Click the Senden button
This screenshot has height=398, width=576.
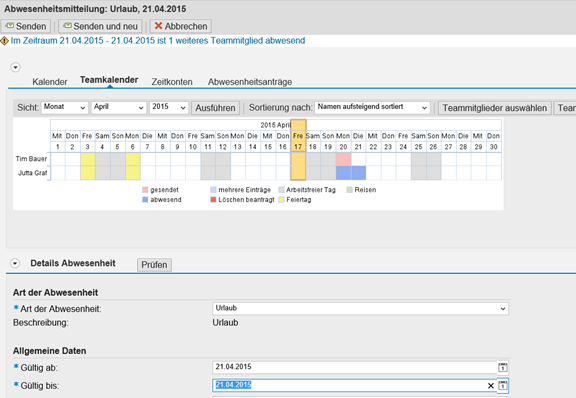pyautogui.click(x=26, y=26)
